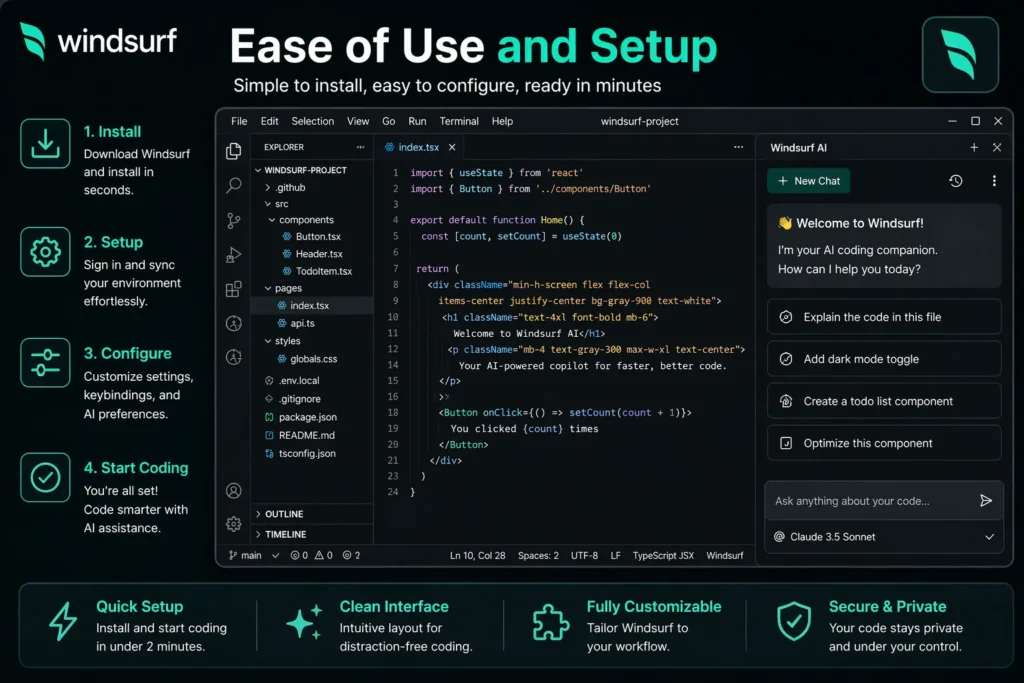This screenshot has width=1024, height=683.
Task: Choose Explain the code in this file
Action: click(x=884, y=317)
